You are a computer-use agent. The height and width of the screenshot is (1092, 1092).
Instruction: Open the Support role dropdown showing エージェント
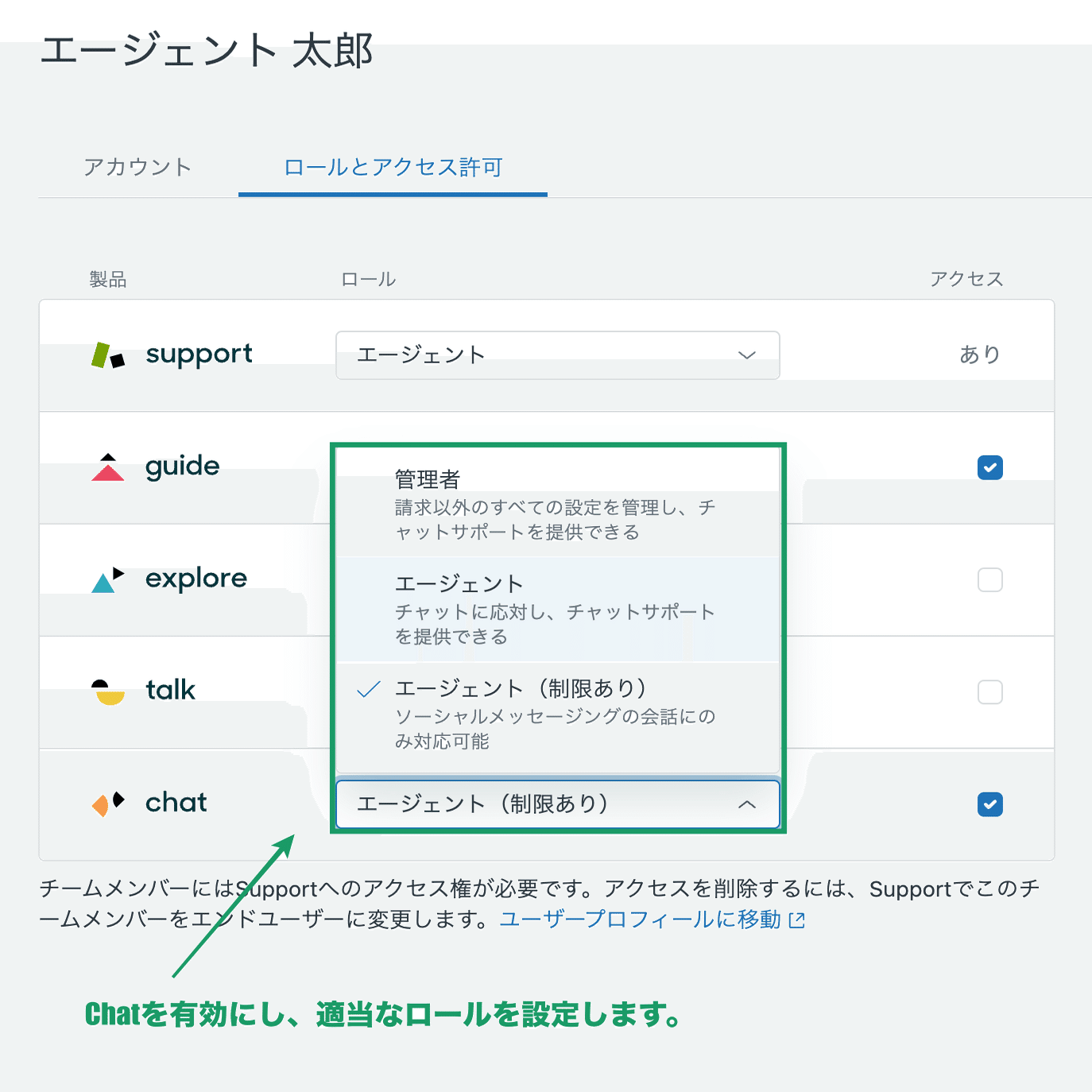click(557, 355)
